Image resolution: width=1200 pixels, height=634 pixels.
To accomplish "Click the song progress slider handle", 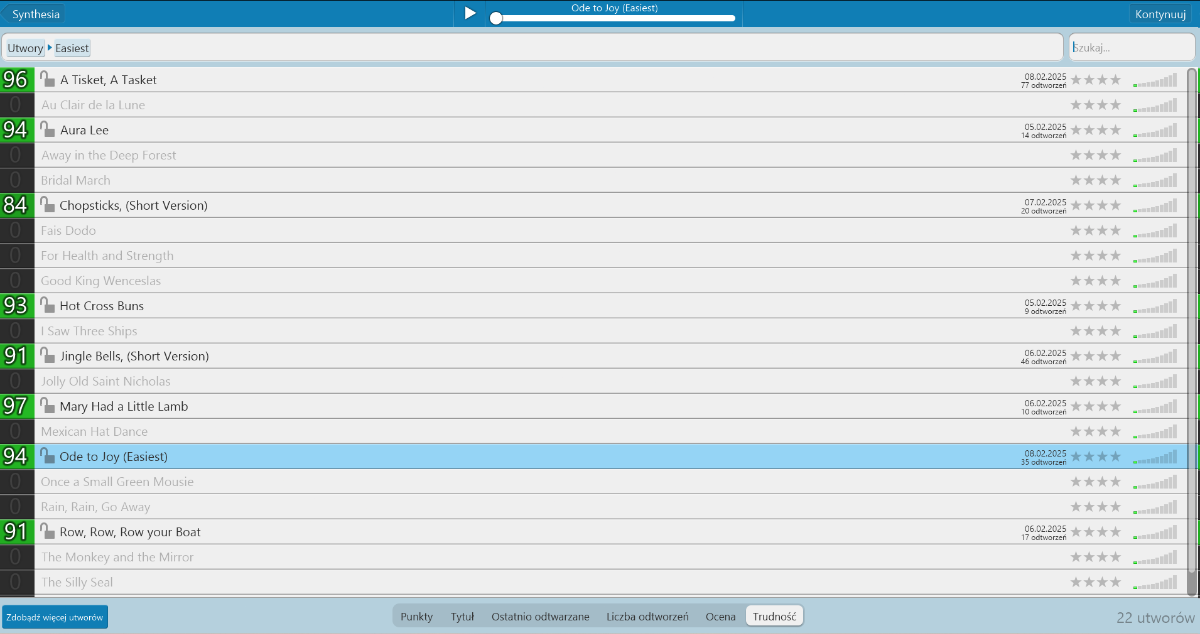I will point(496,18).
